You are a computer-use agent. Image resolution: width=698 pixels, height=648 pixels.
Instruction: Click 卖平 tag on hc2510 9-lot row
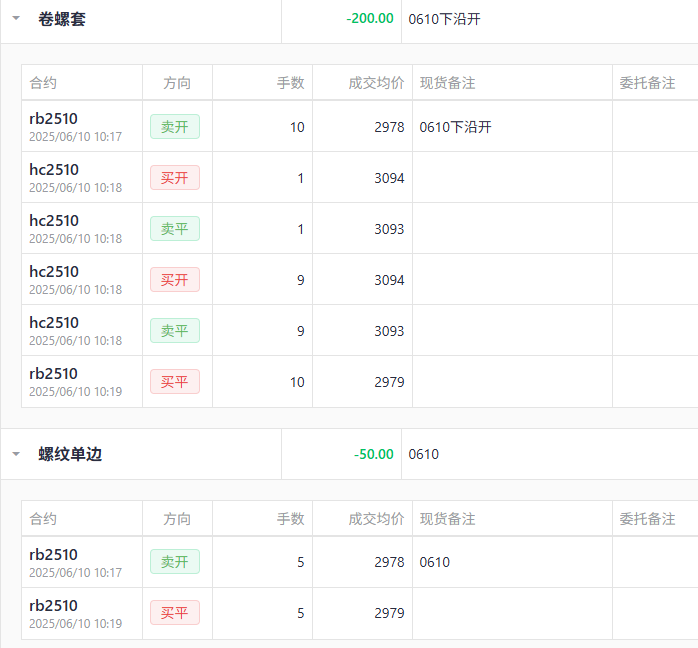pyautogui.click(x=175, y=331)
